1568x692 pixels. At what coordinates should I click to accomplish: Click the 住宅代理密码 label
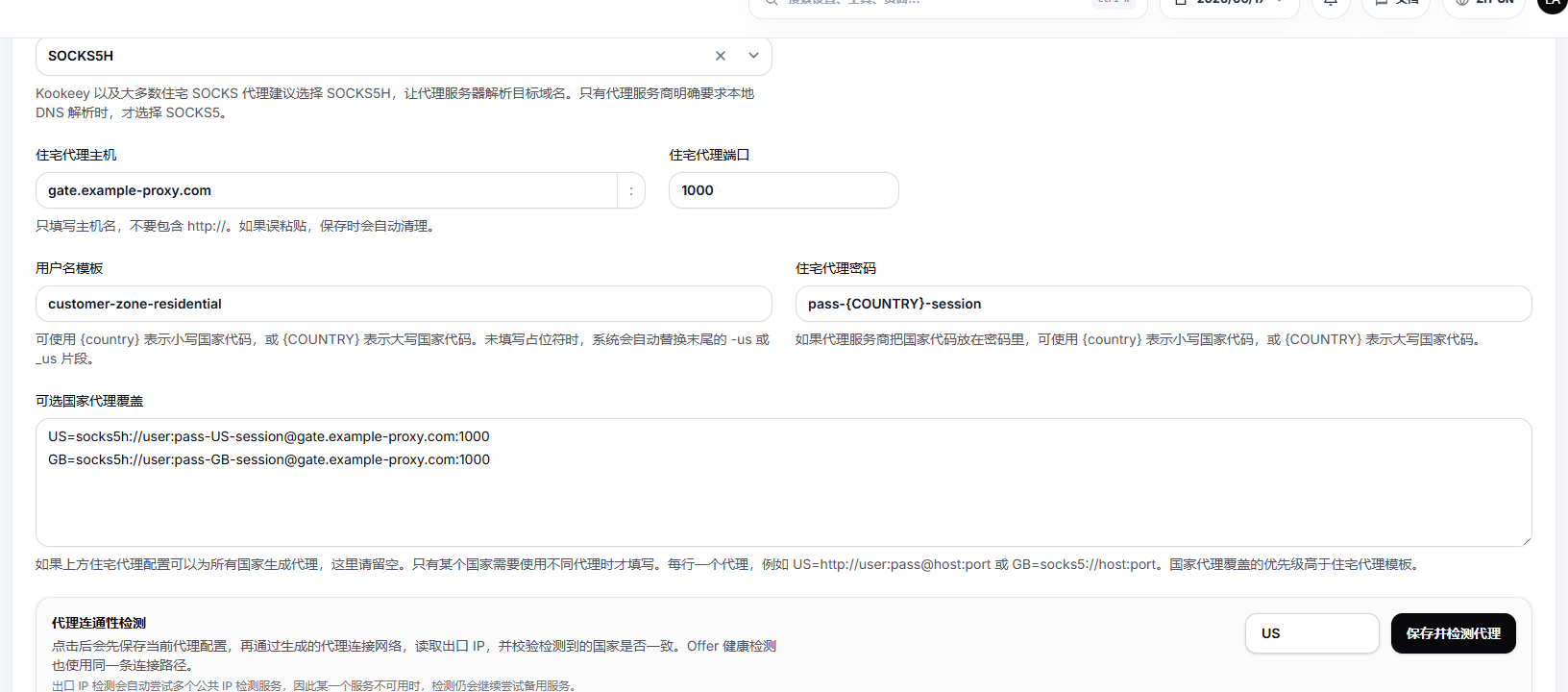click(836, 268)
